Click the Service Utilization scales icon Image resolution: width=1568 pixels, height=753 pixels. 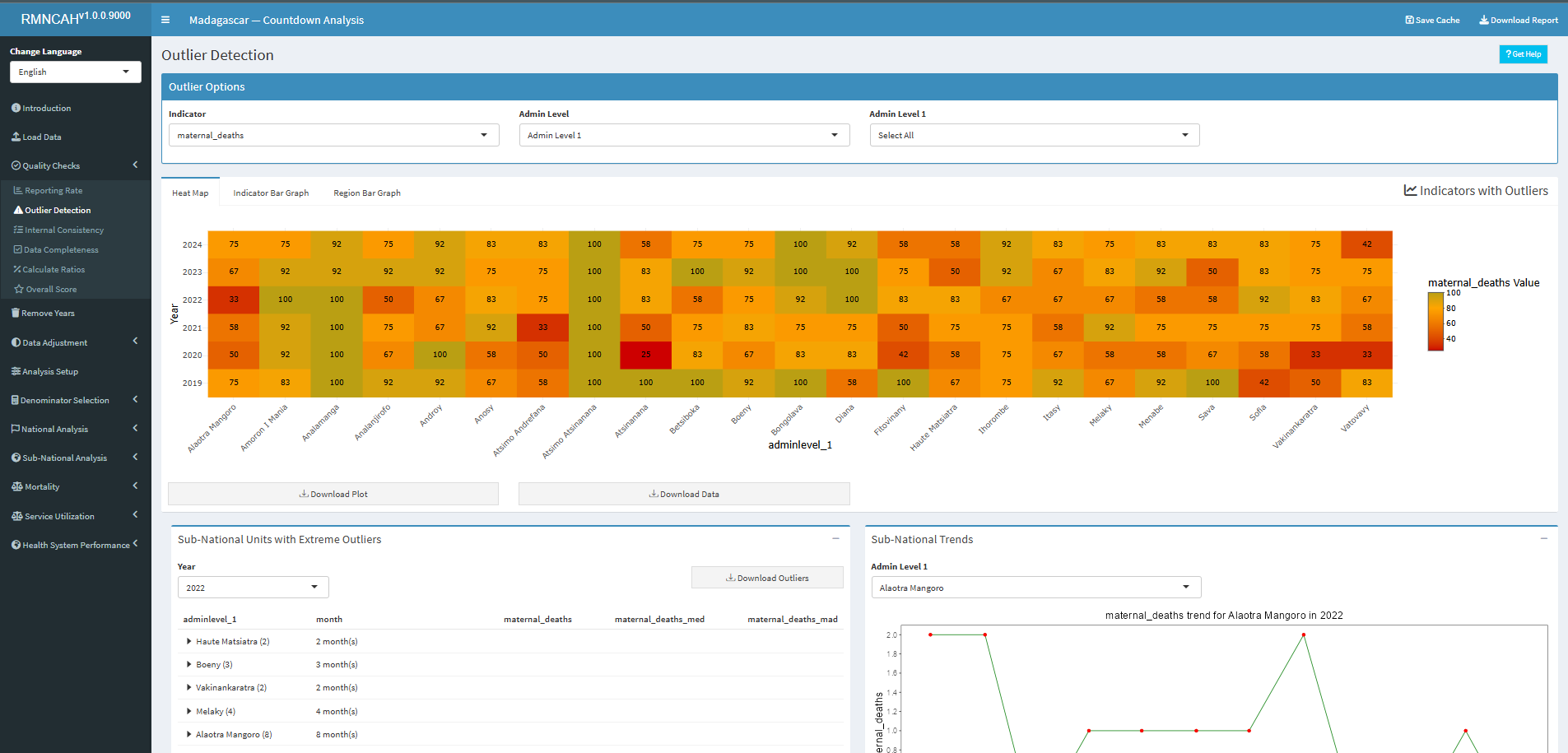[x=17, y=516]
